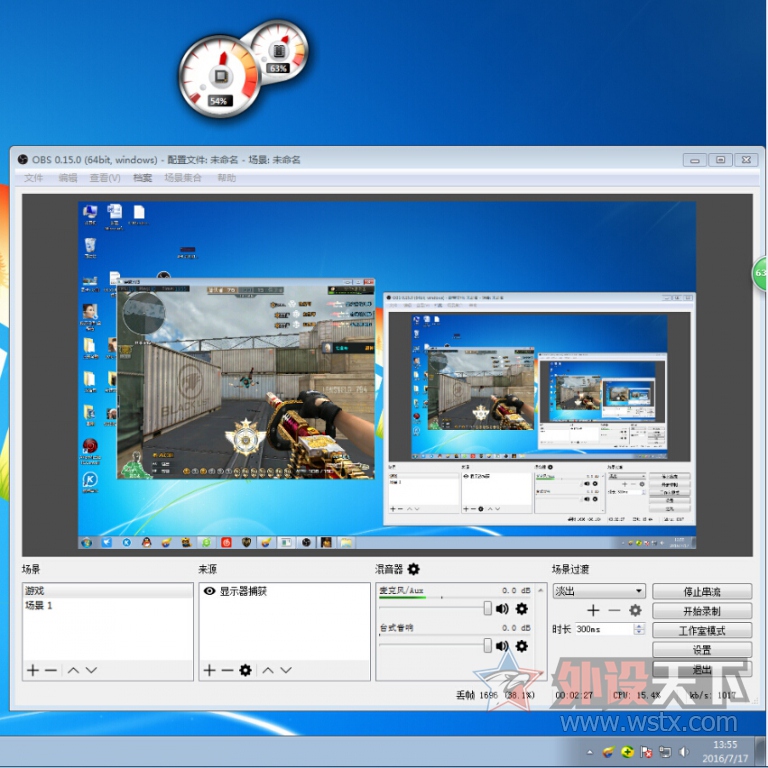Add a scene transition with plus icon
Screen dimensions: 768x768
pyautogui.click(x=593, y=610)
